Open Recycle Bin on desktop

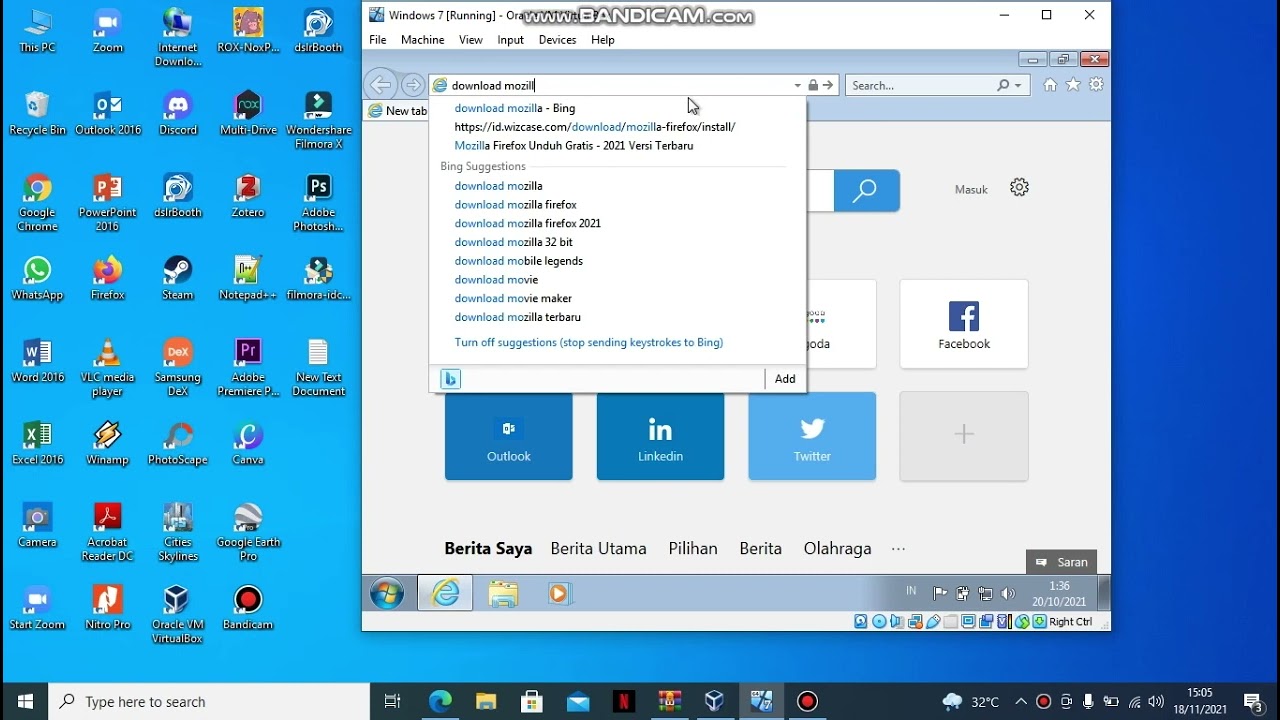(x=37, y=114)
